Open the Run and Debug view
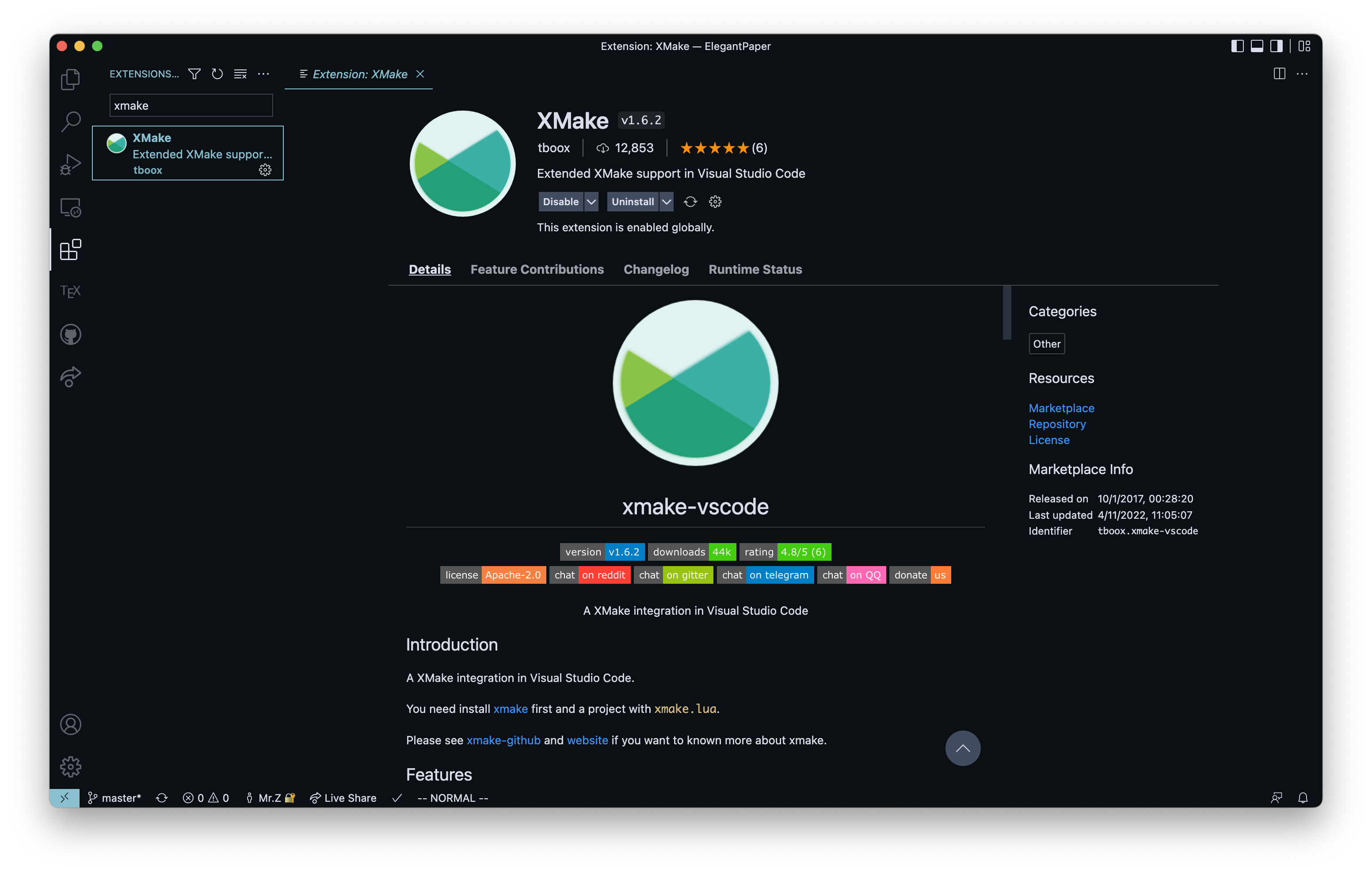This screenshot has height=873, width=1372. 70,164
